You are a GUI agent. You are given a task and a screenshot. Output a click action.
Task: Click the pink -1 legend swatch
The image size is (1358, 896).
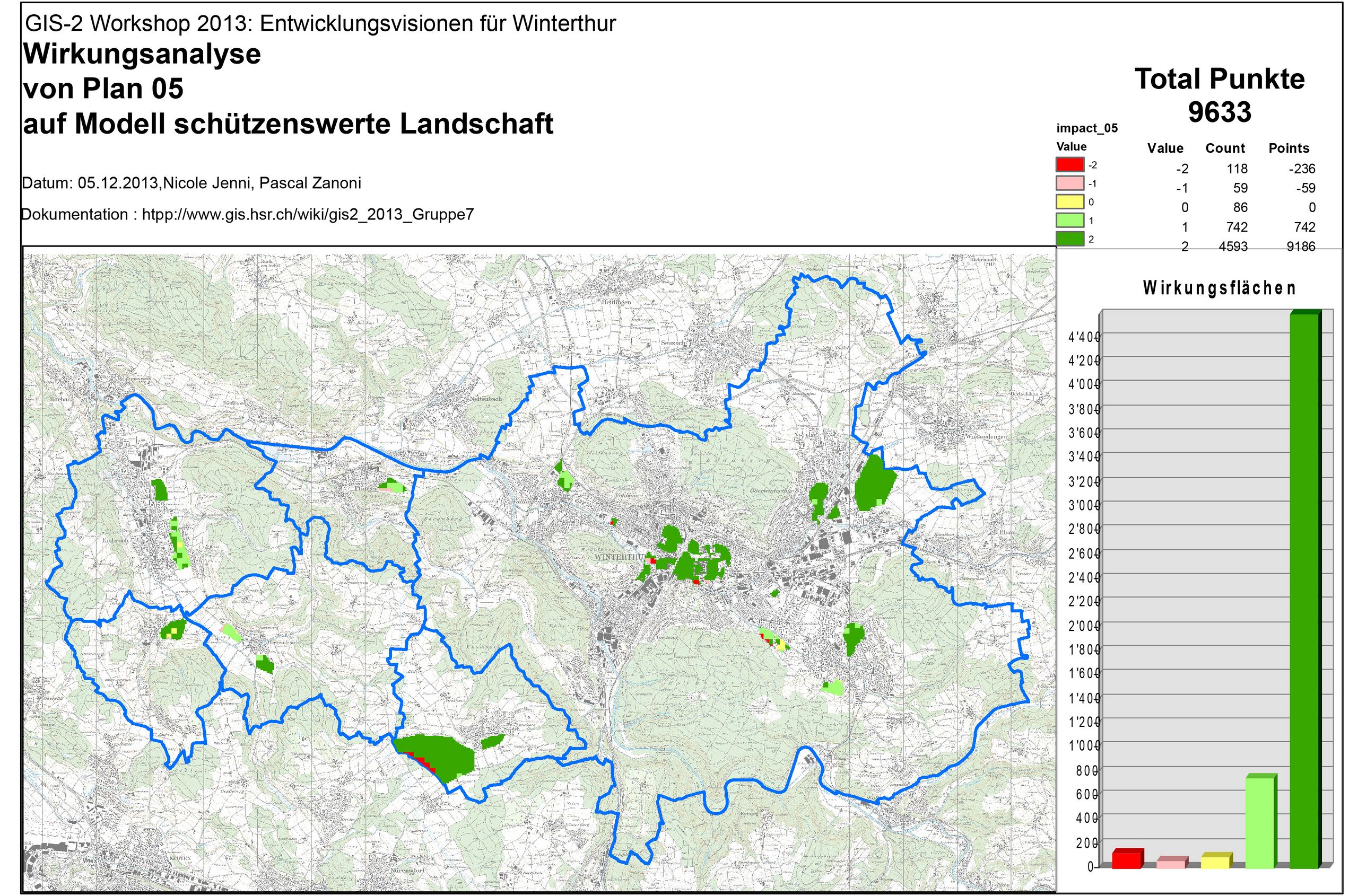tap(1070, 183)
